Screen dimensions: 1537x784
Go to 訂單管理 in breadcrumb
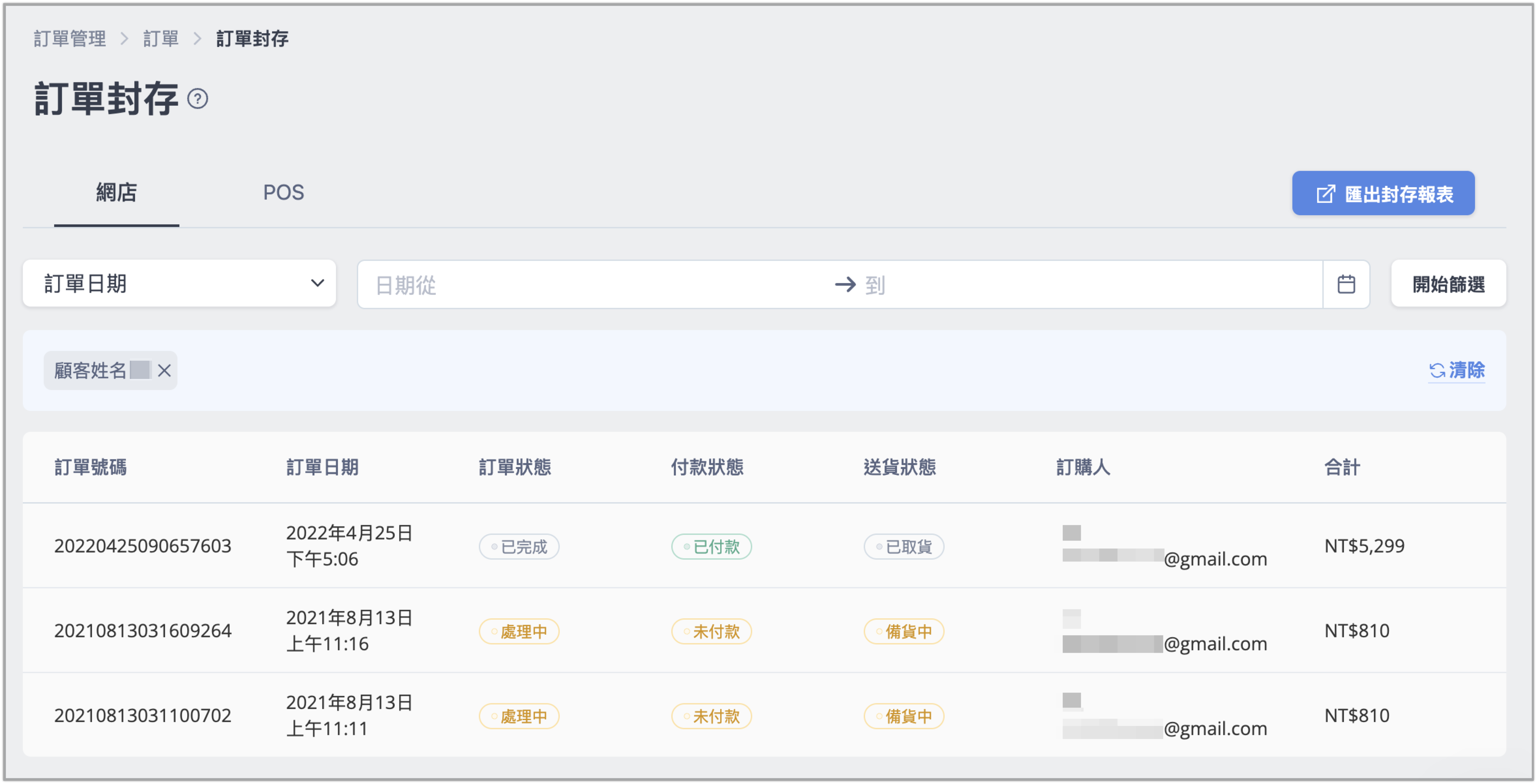pyautogui.click(x=70, y=39)
